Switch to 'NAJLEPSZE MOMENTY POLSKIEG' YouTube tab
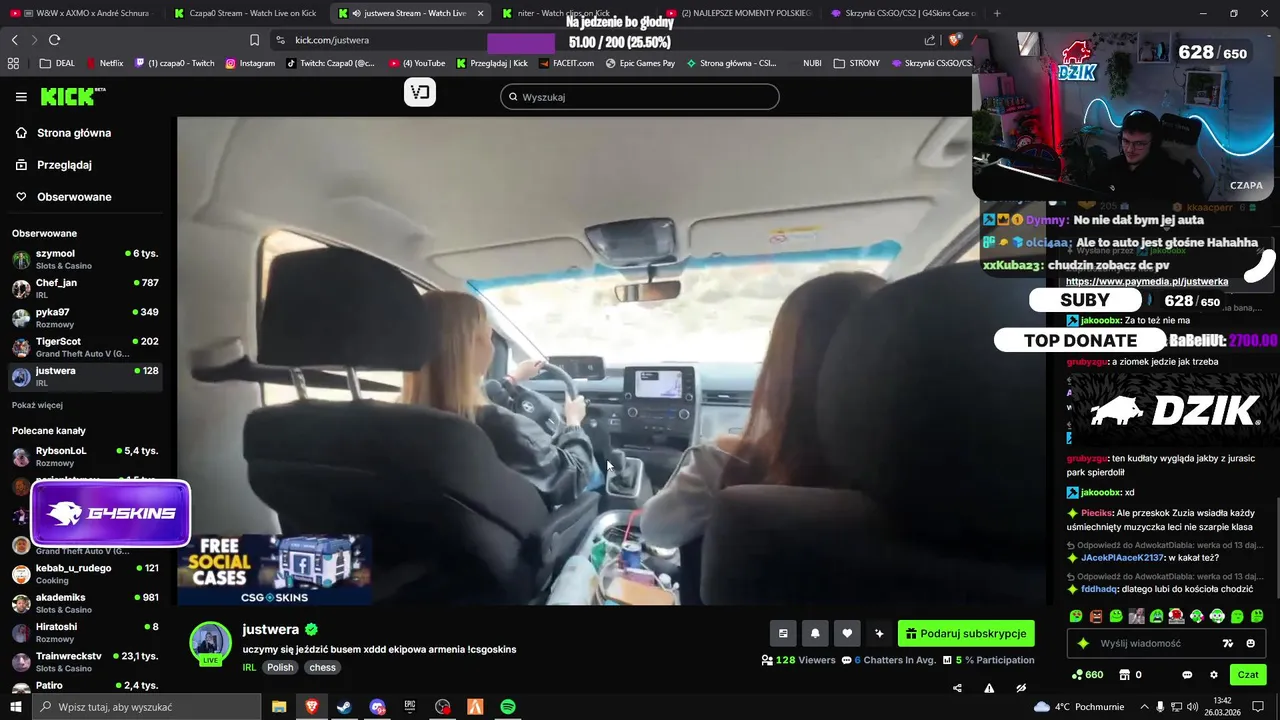Image resolution: width=1280 pixels, height=720 pixels. [x=739, y=13]
